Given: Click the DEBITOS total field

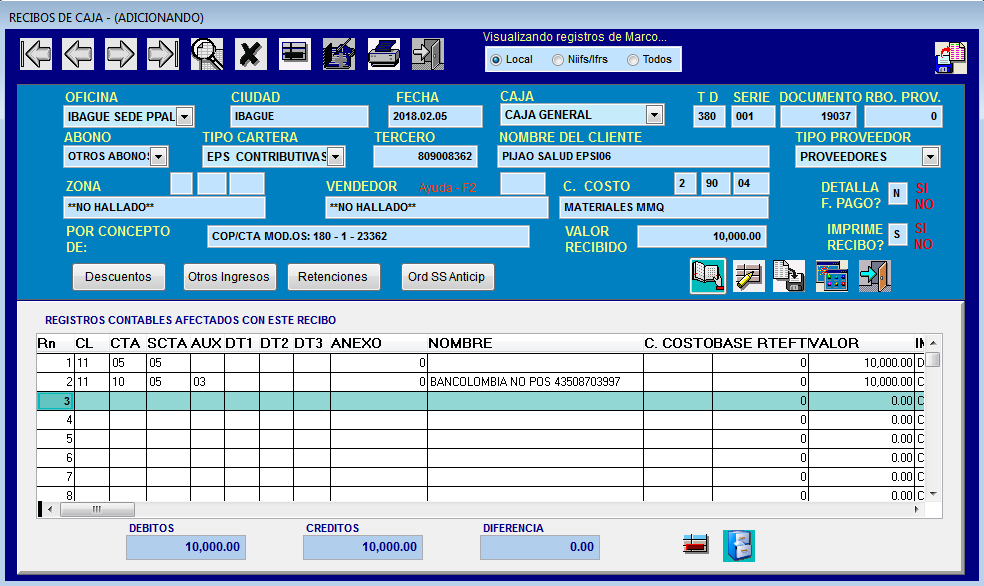Looking at the screenshot, I should (x=186, y=547).
